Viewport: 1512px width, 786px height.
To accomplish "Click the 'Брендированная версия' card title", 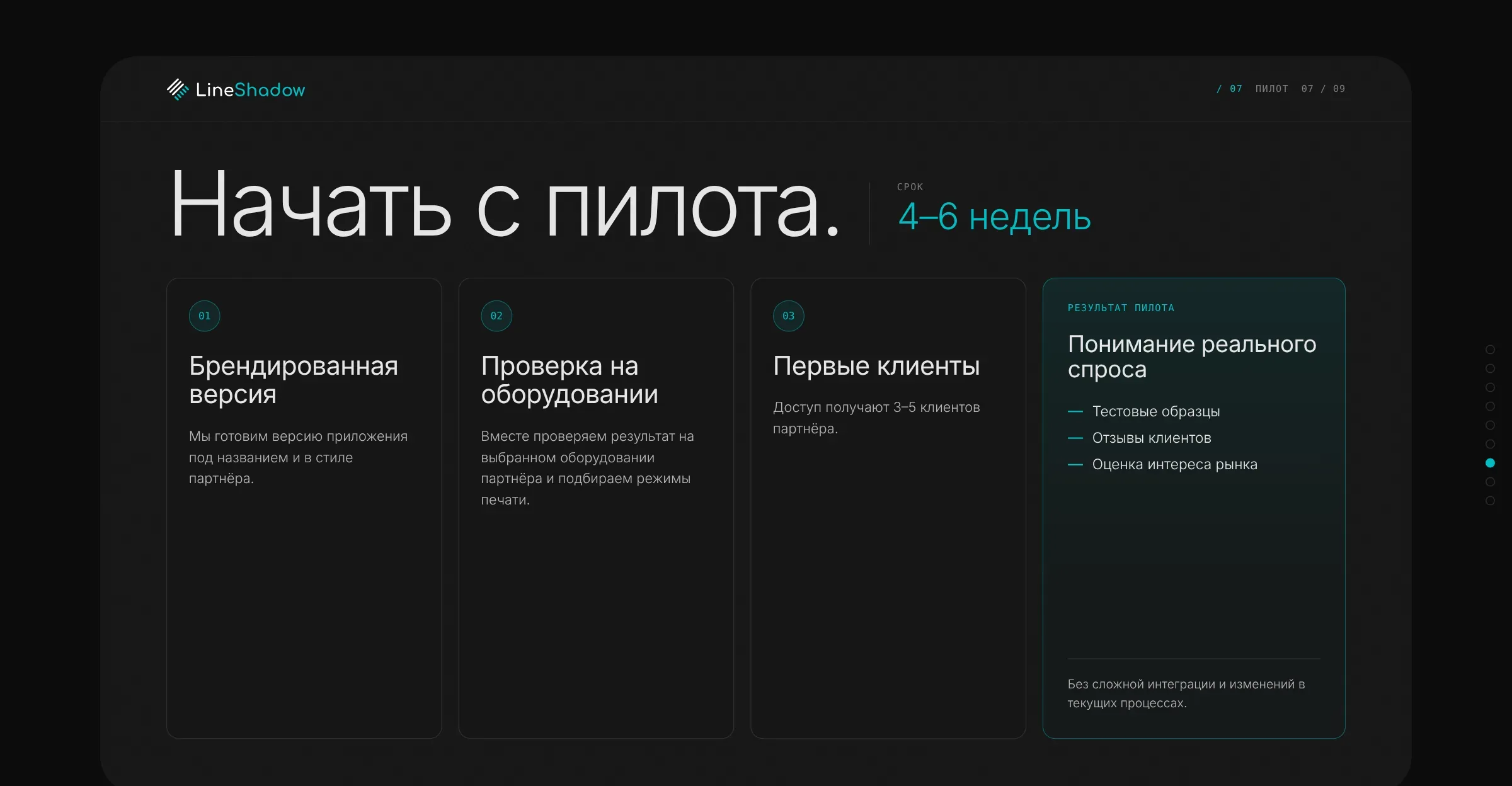I will pos(294,380).
